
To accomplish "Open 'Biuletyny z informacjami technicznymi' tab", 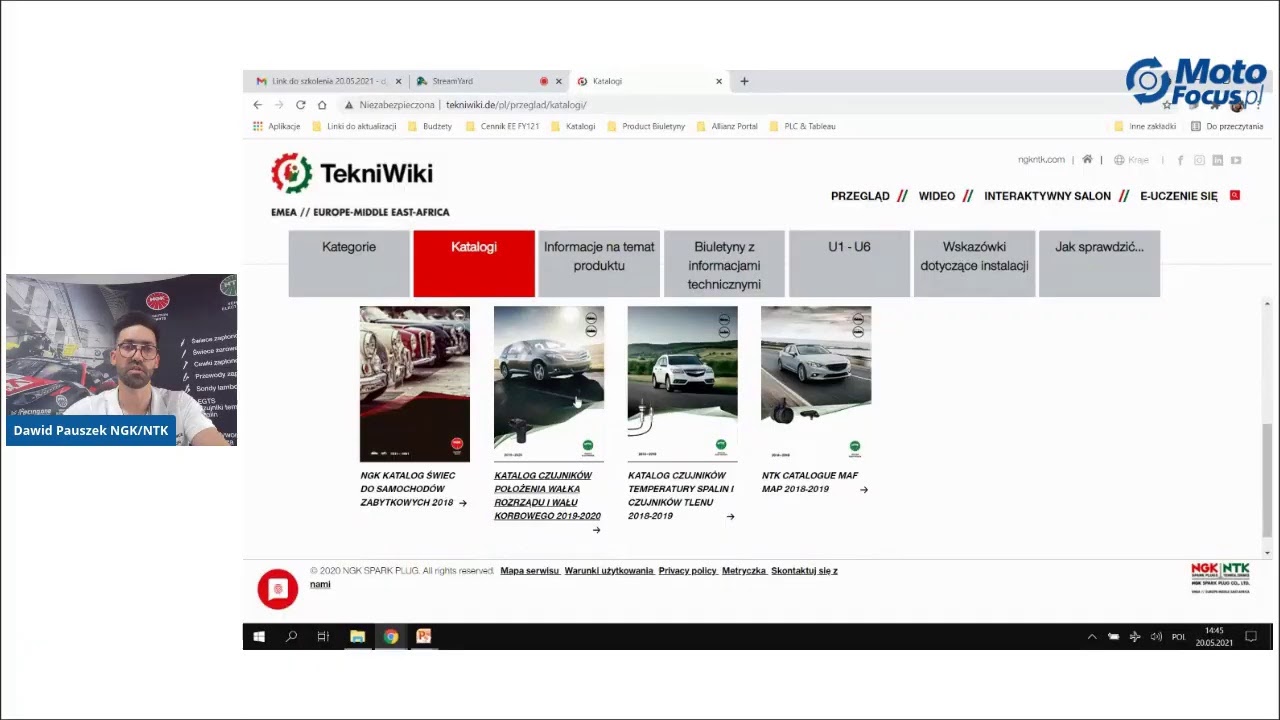I will [x=724, y=264].
